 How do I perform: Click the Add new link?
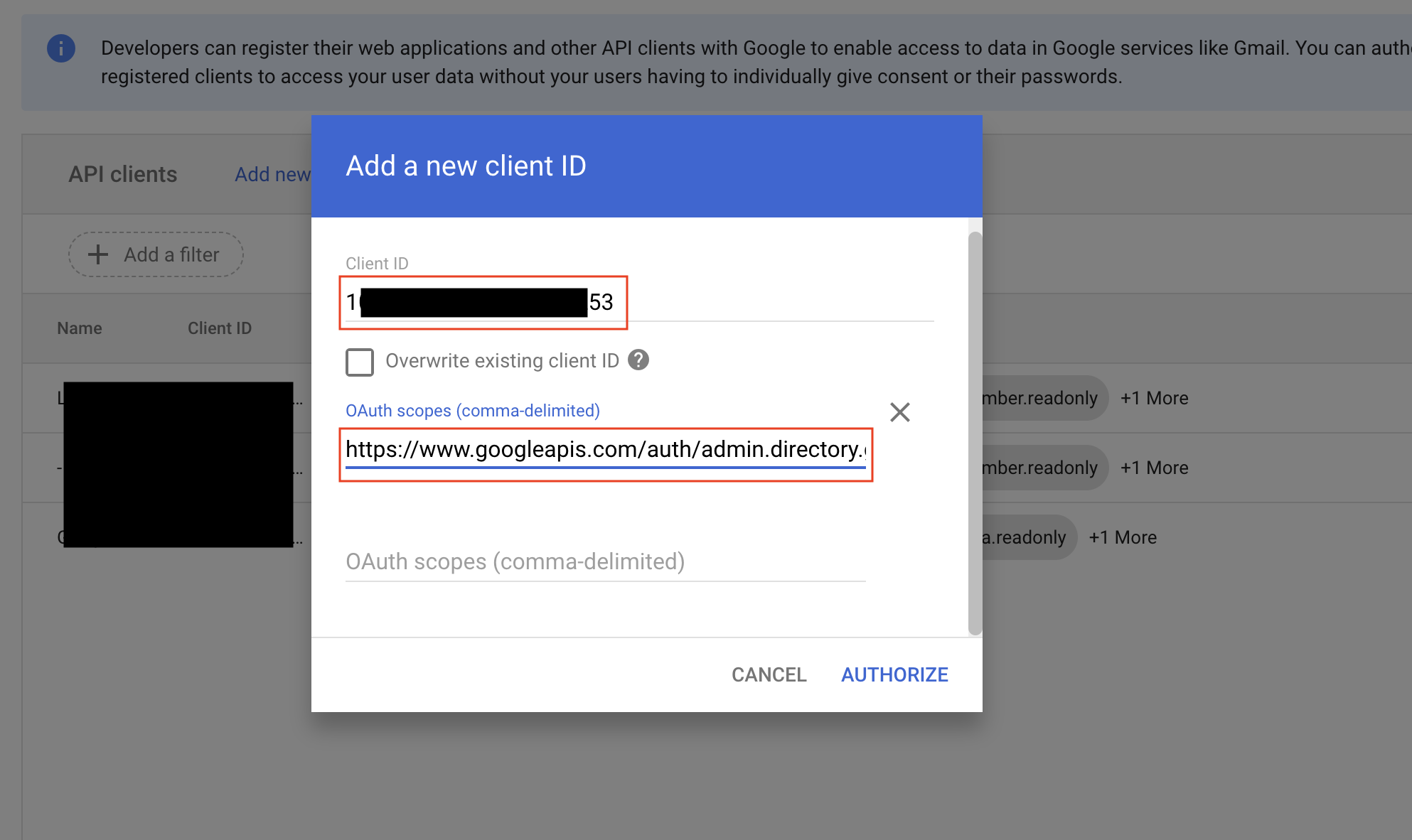click(x=272, y=174)
